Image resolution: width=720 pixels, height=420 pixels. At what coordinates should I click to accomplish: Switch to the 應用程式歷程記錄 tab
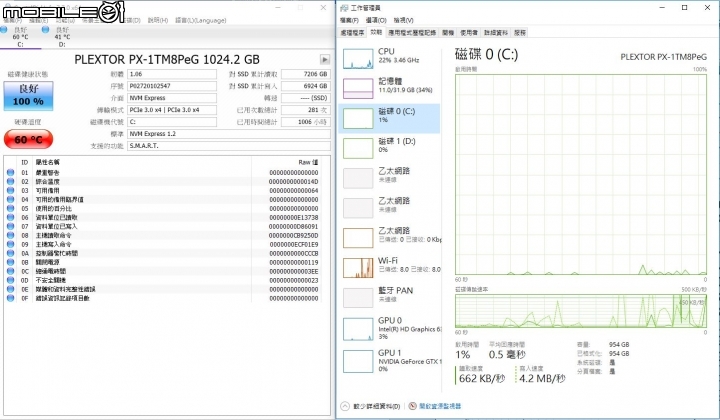tap(412, 33)
